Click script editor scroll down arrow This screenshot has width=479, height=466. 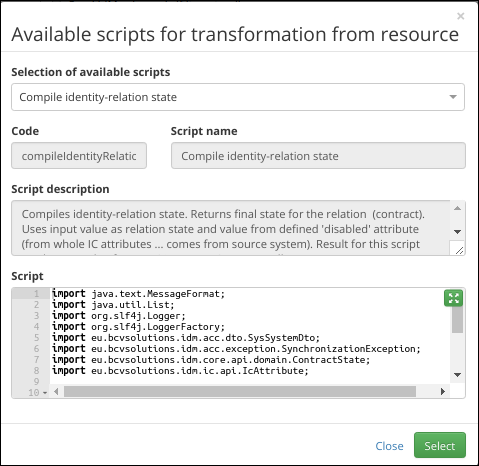pos(457,375)
